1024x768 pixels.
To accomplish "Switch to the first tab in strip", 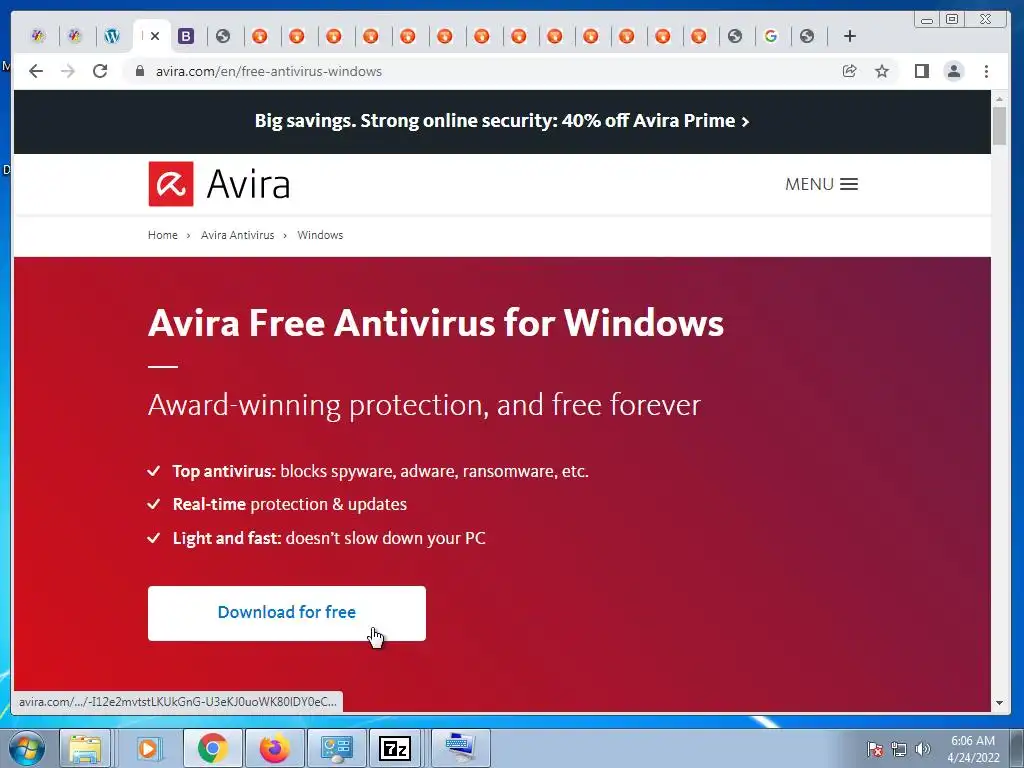I will pyautogui.click(x=39, y=36).
